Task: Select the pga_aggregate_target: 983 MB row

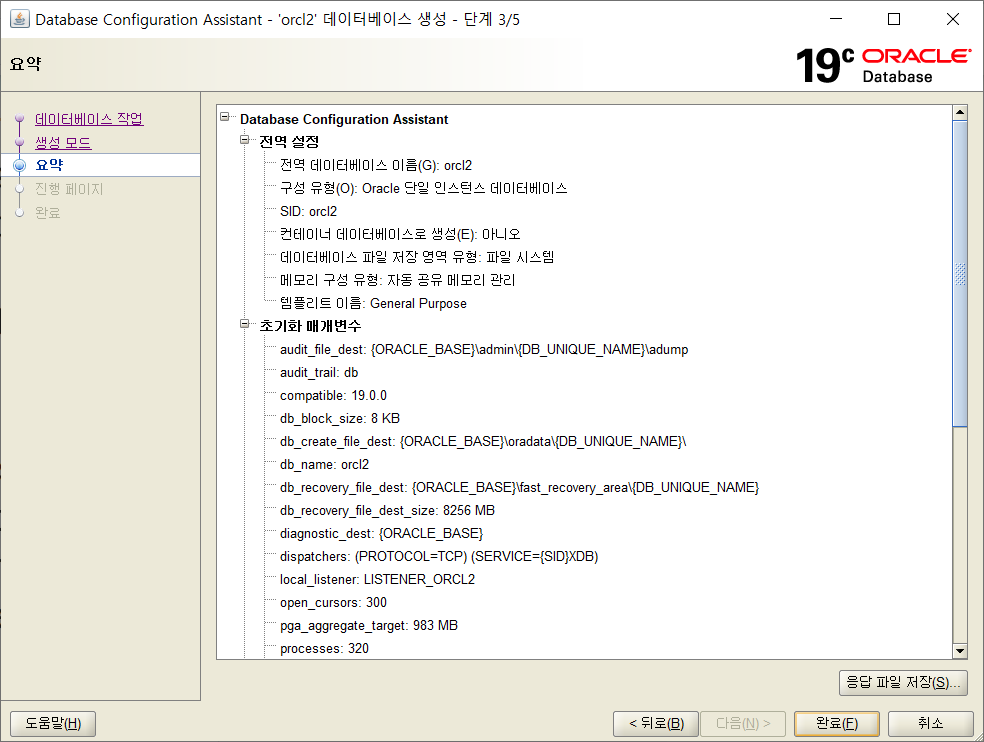Action: tap(369, 626)
